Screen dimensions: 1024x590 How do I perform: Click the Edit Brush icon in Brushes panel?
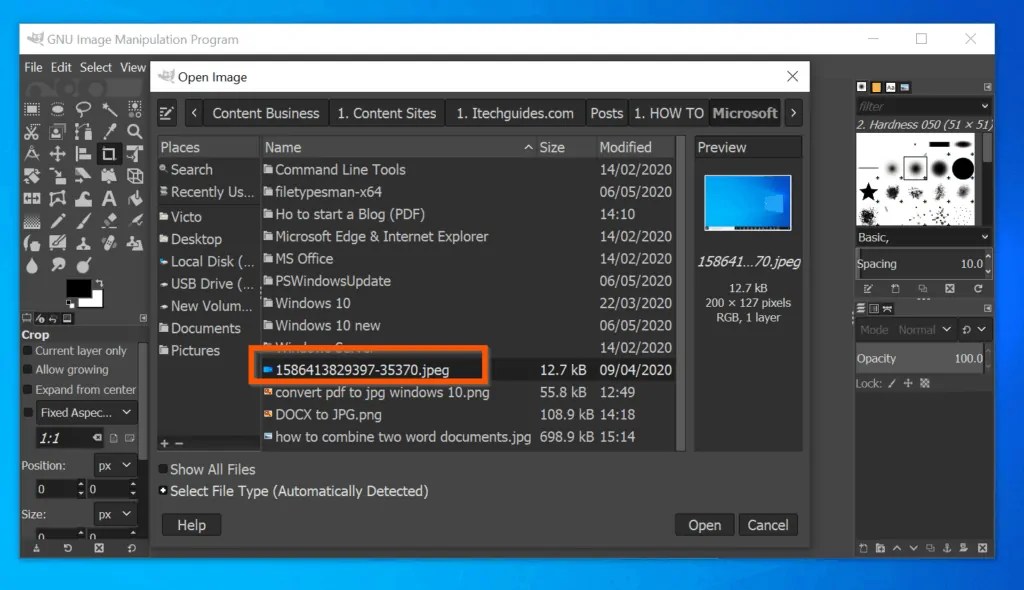point(867,288)
